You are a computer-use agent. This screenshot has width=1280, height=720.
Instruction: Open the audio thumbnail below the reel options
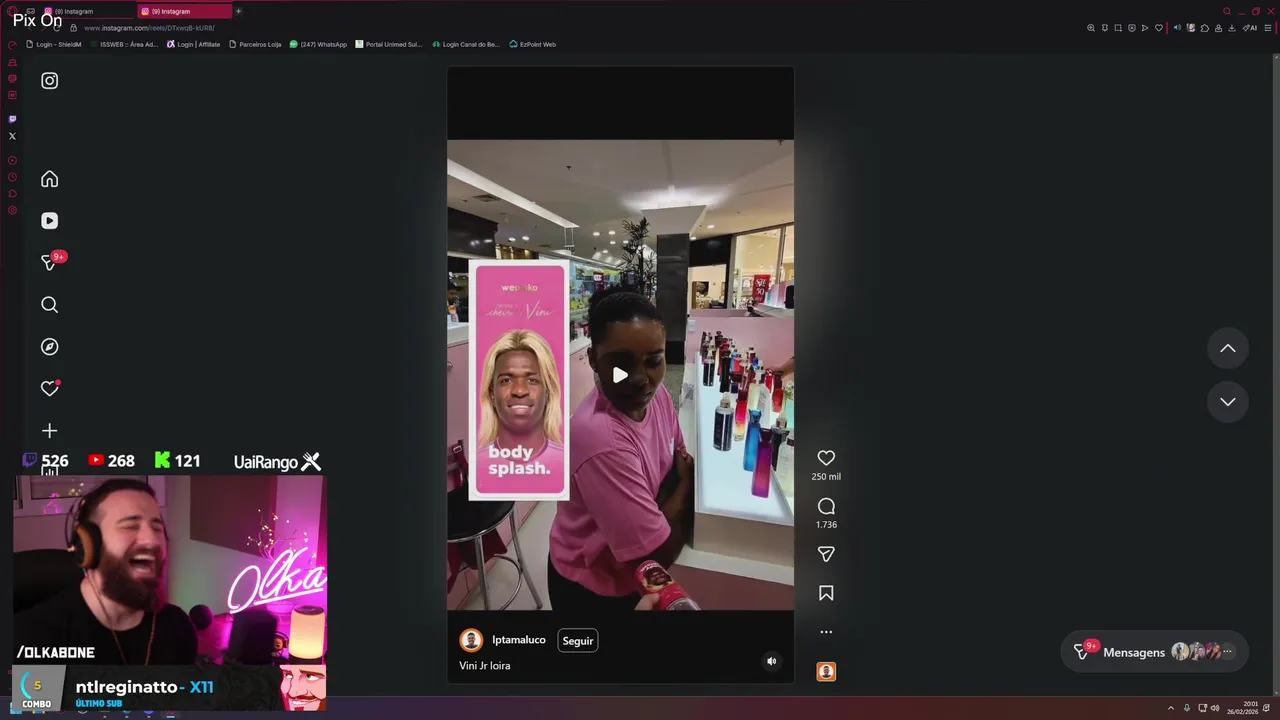pyautogui.click(x=826, y=672)
